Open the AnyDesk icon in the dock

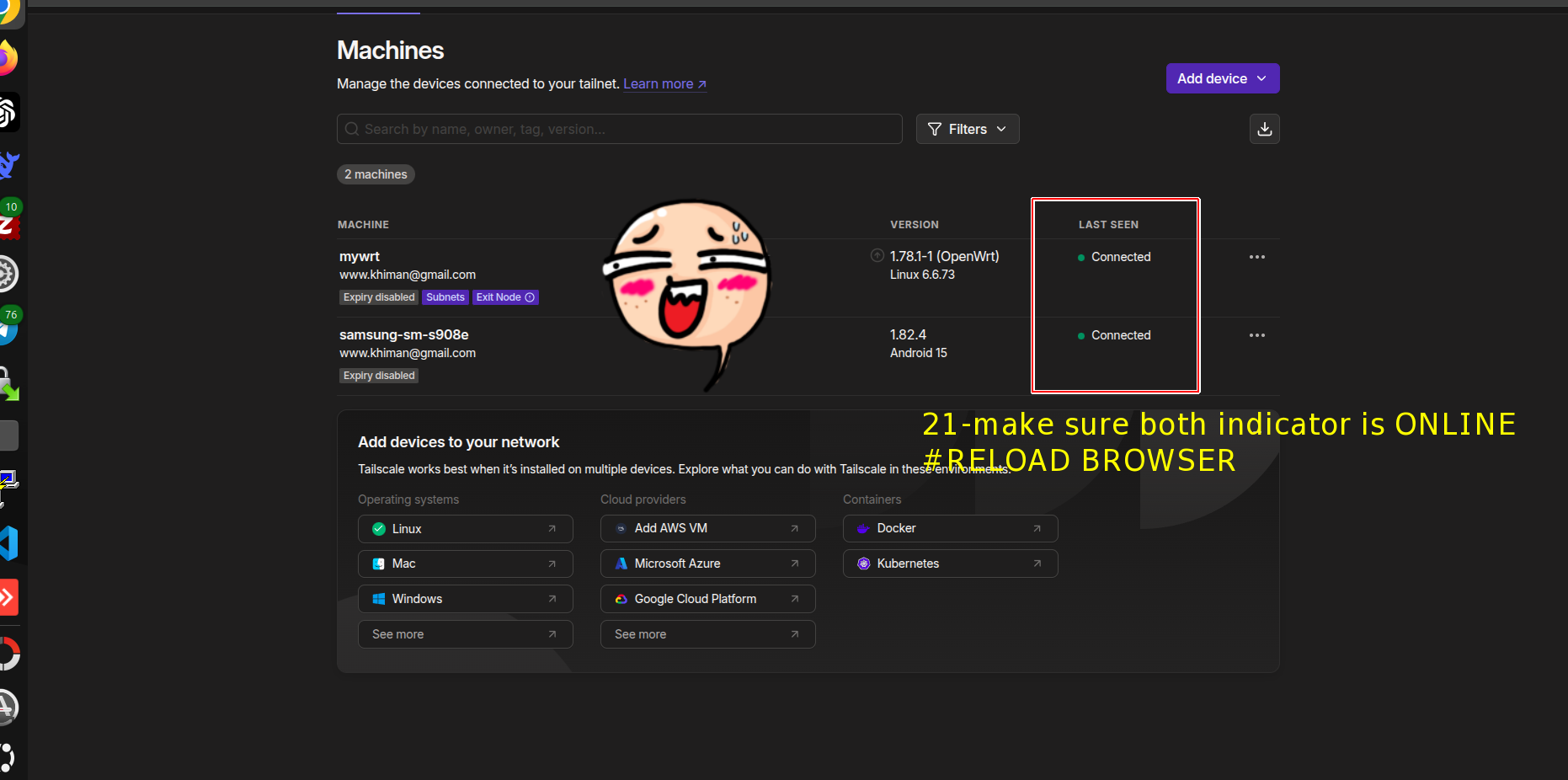click(x=8, y=597)
